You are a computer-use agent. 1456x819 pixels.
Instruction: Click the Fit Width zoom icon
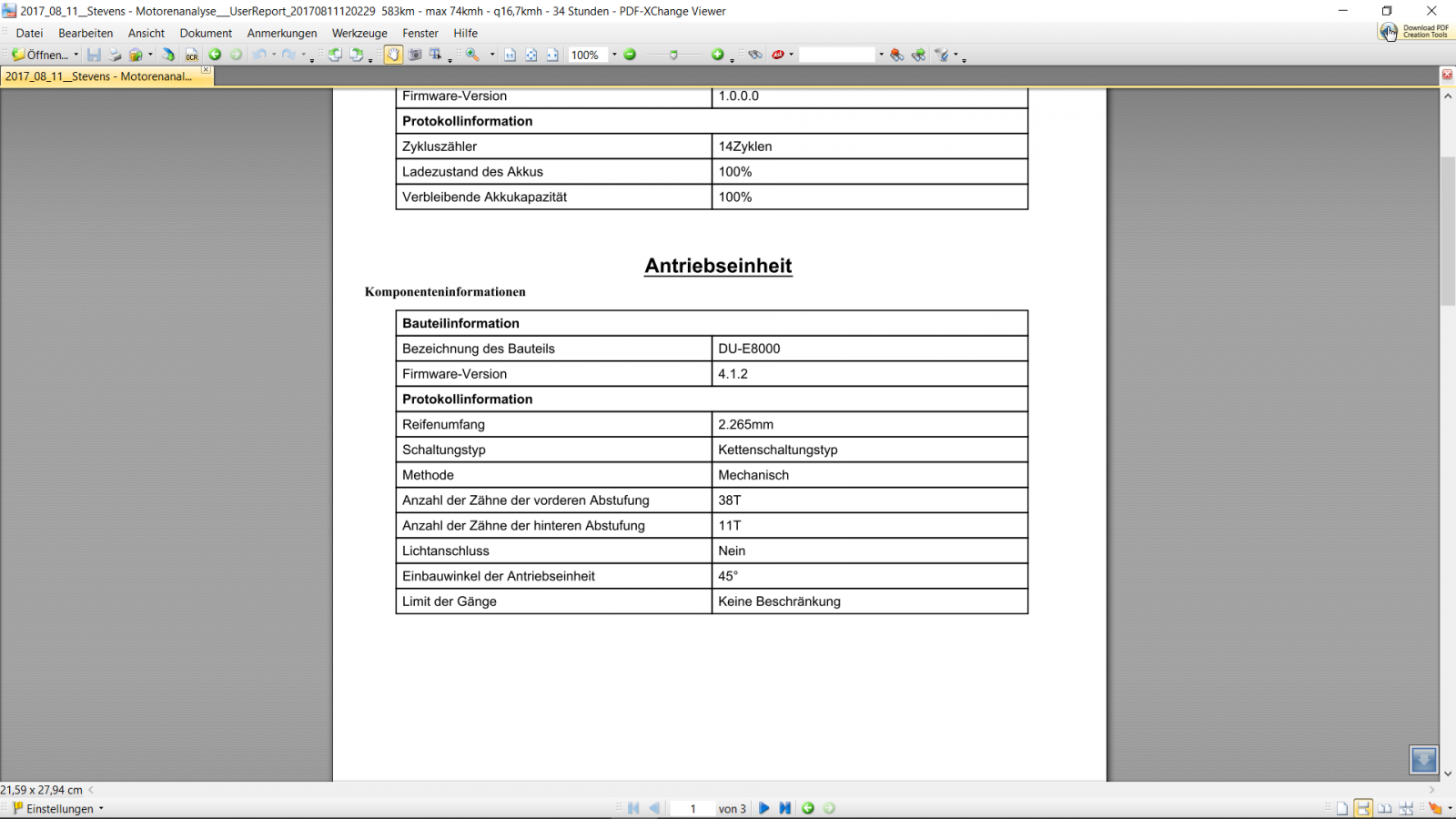coord(552,55)
